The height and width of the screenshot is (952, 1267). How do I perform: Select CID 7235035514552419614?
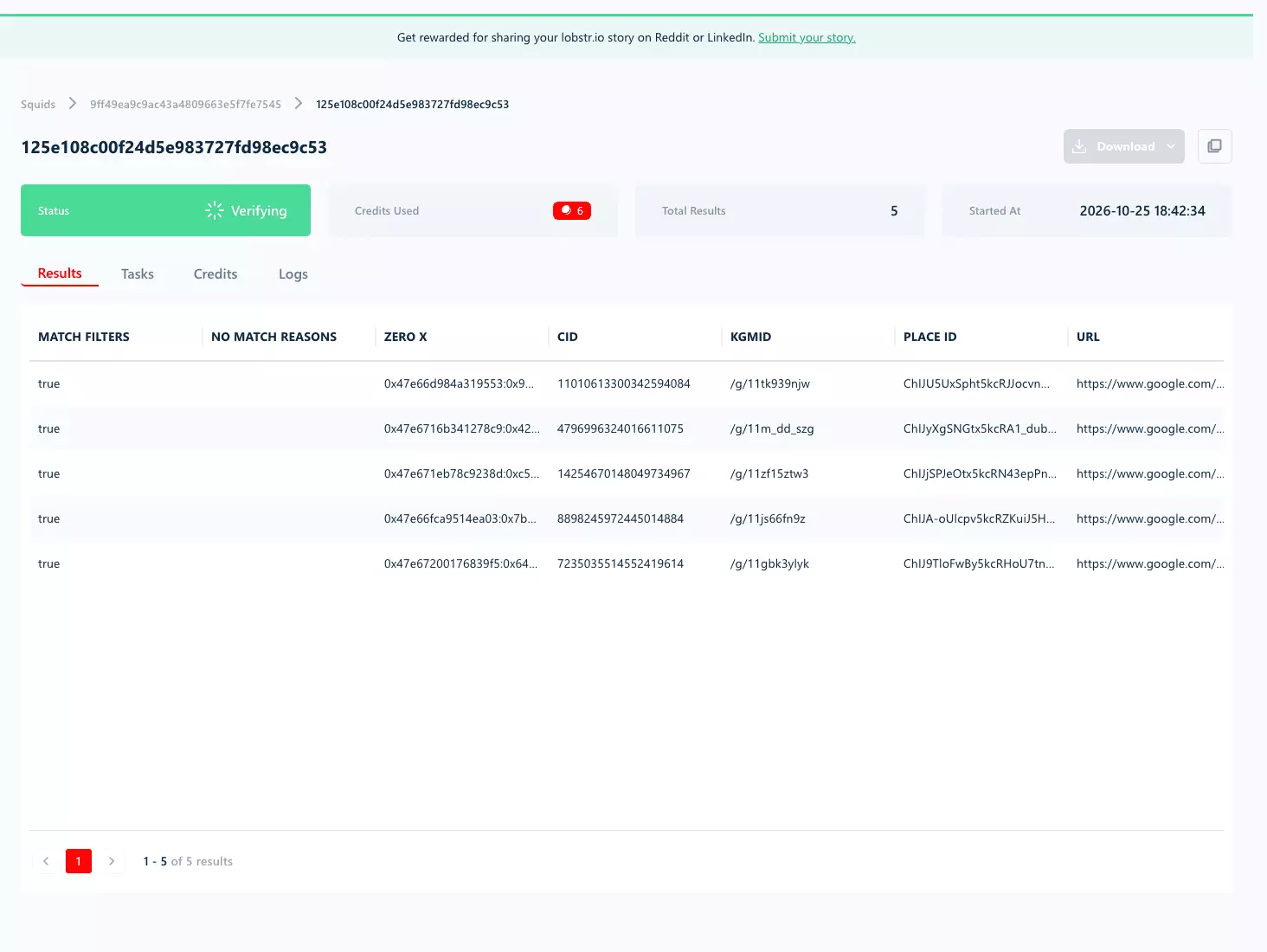[621, 563]
